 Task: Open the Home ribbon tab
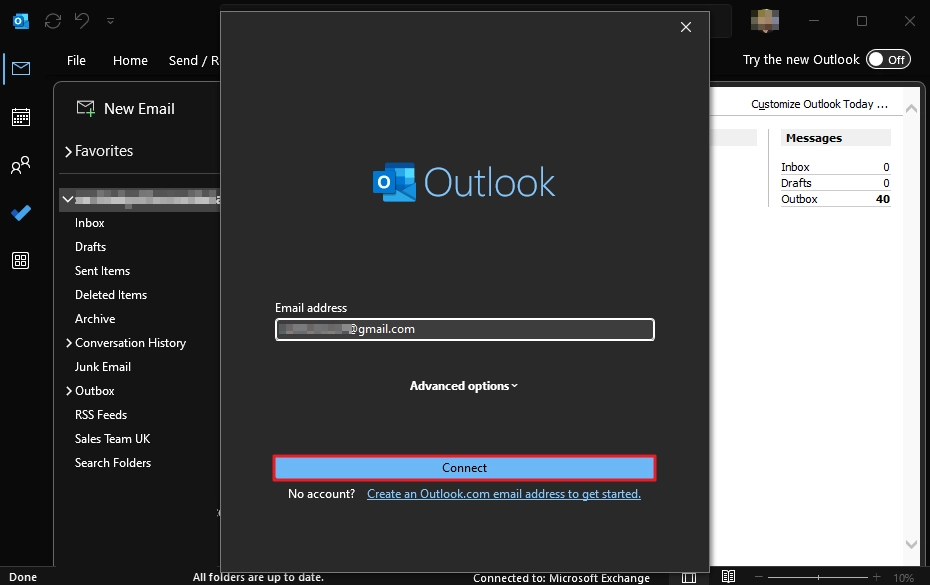130,60
